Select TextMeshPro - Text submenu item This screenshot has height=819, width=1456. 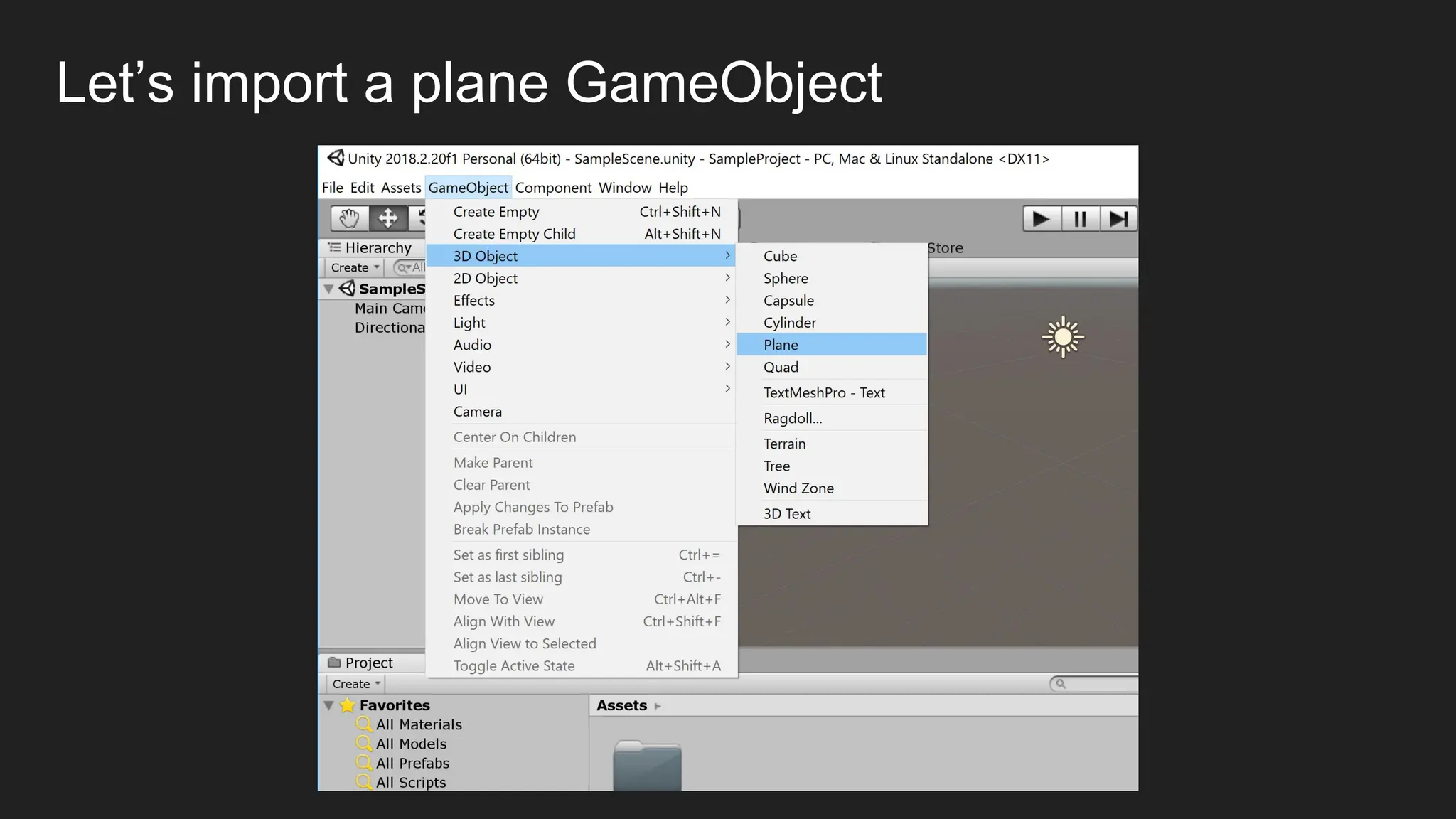pos(832,392)
